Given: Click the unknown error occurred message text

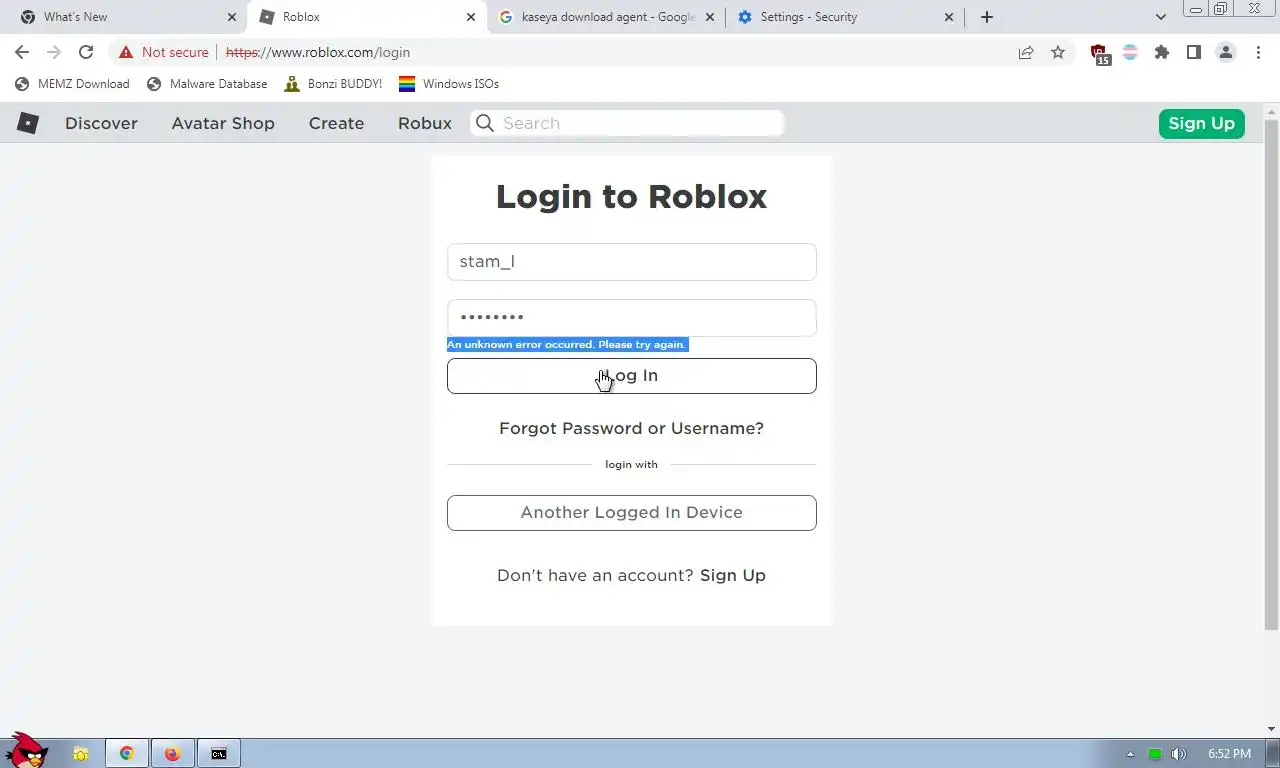Looking at the screenshot, I should pyautogui.click(x=567, y=344).
